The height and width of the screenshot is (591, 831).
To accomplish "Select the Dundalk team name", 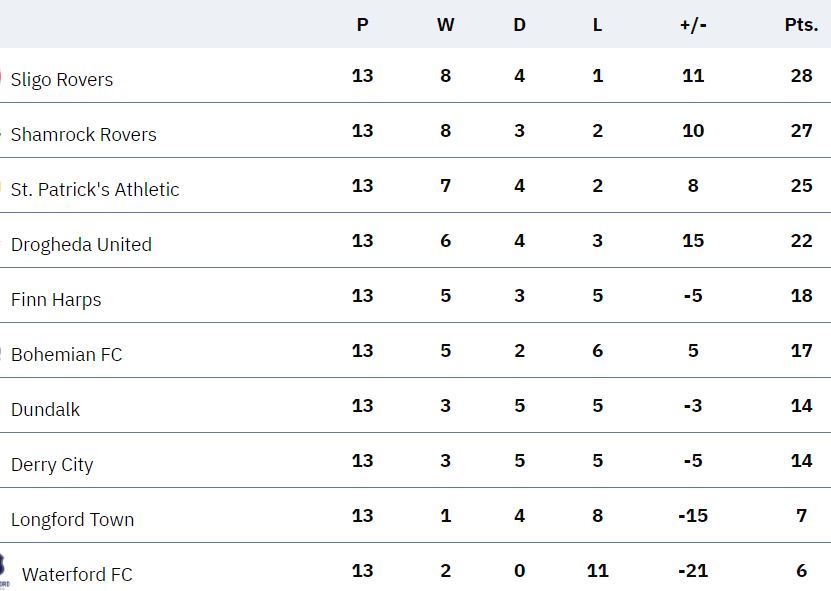I will [45, 410].
